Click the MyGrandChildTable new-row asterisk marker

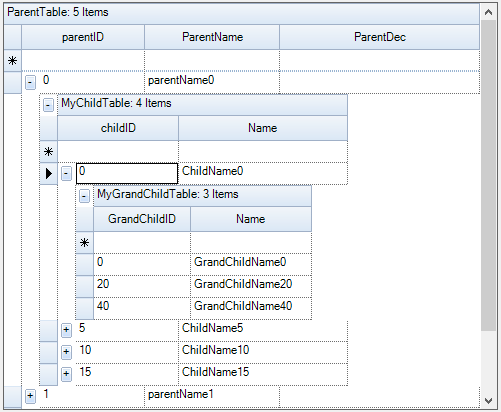(85, 243)
